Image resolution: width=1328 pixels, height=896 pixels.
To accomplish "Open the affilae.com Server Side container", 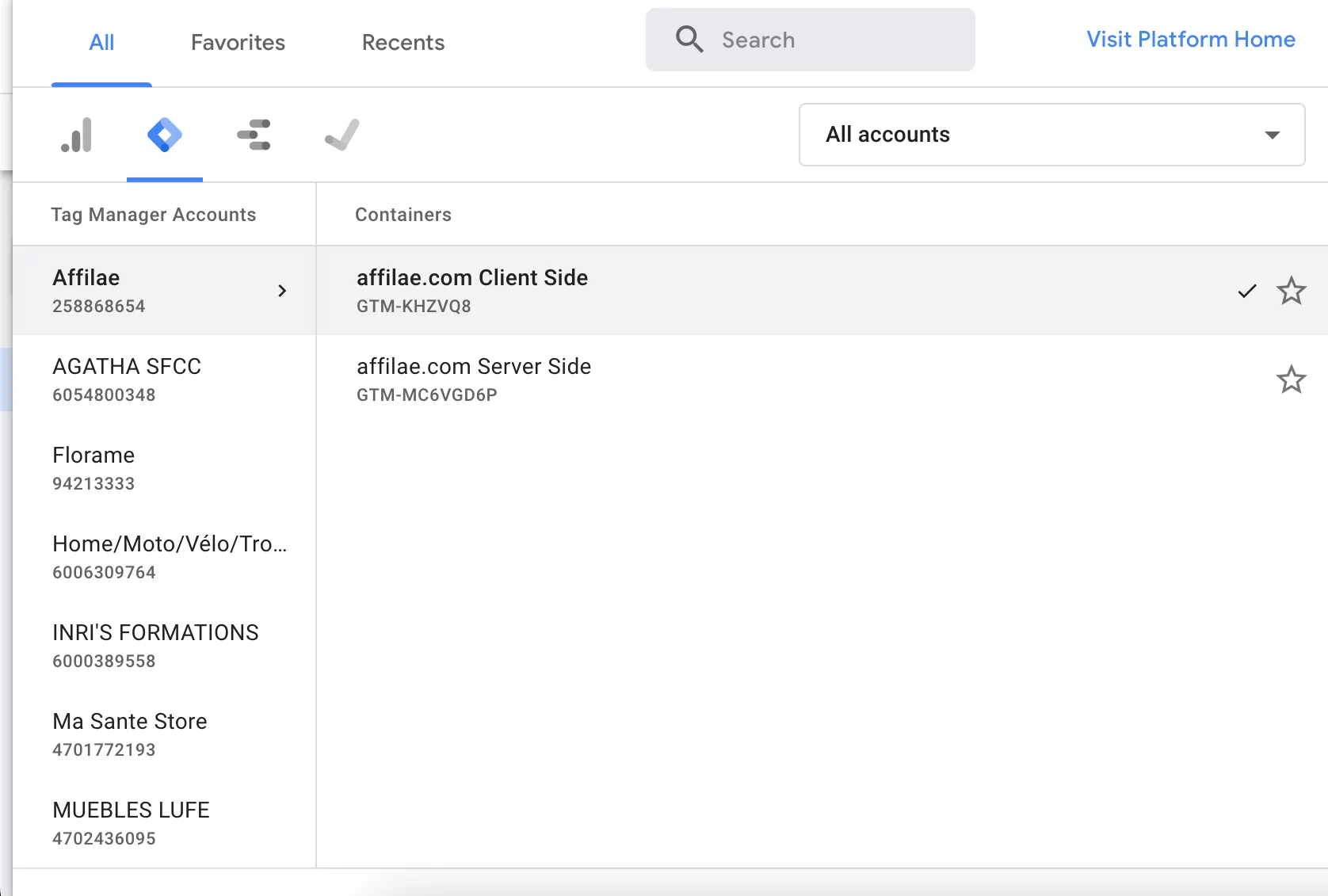I will [x=822, y=379].
